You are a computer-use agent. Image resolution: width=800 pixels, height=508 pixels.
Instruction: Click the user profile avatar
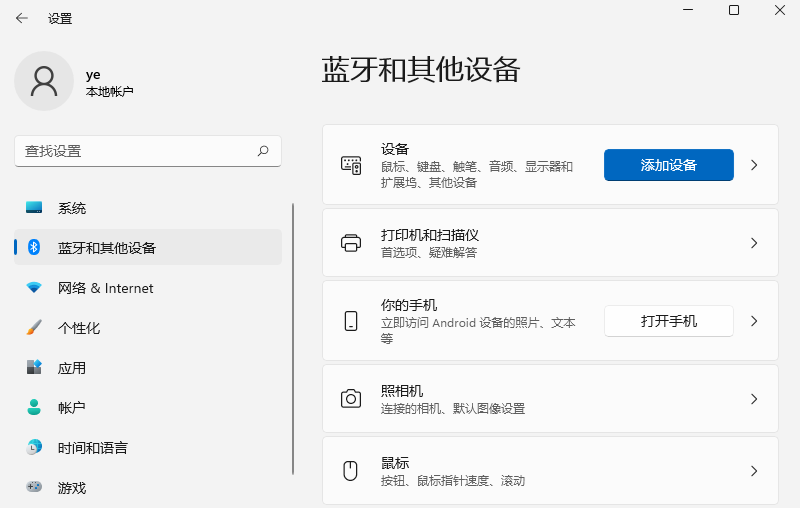pyautogui.click(x=44, y=81)
